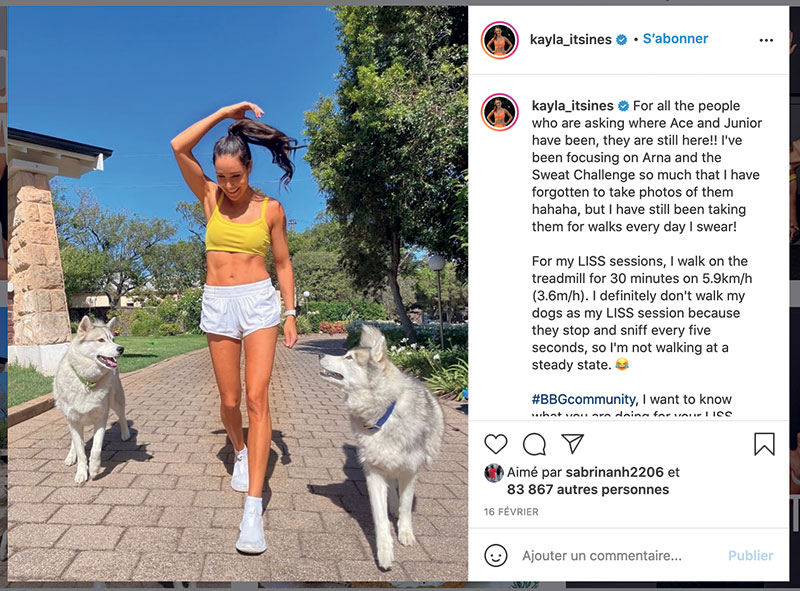The image size is (800, 591).
Task: Click the emoji smiley icon in comment box
Action: [495, 555]
